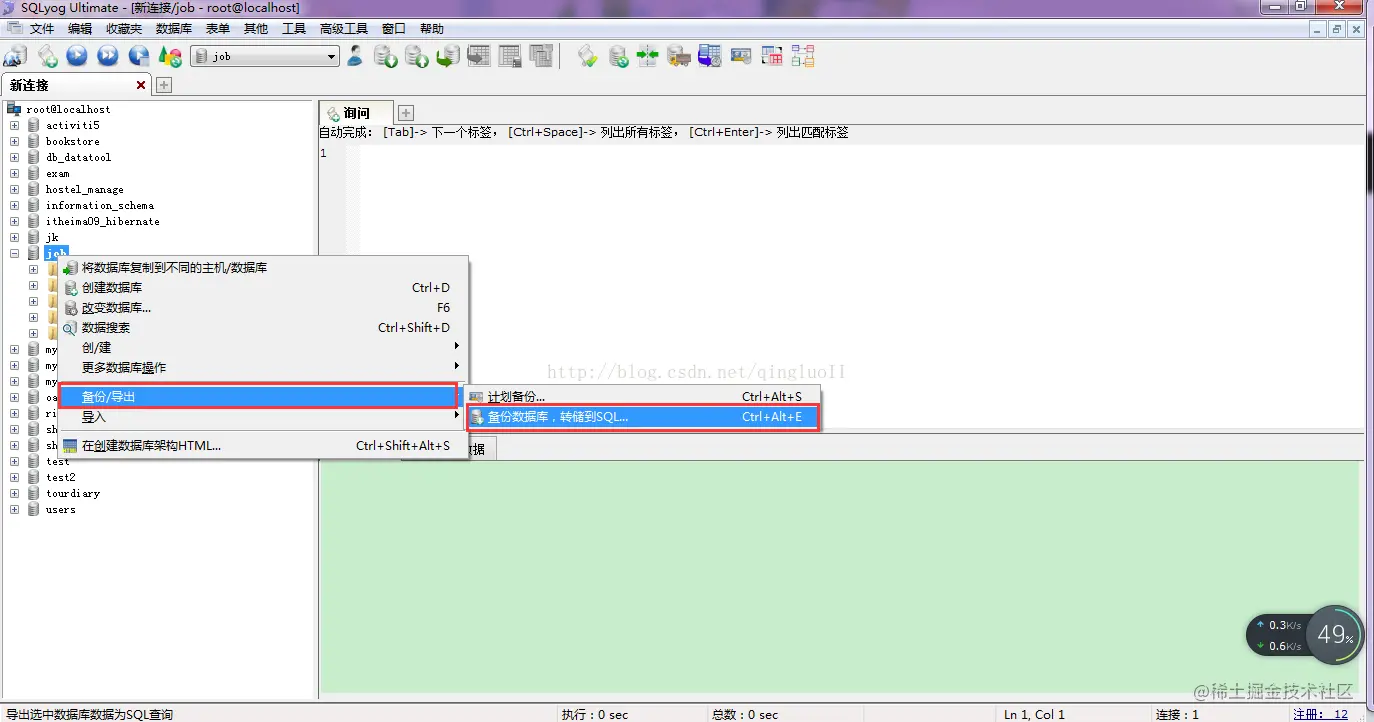The image size is (1374, 722).
Task: Select 数据搜索 in the context menu
Action: [263, 328]
